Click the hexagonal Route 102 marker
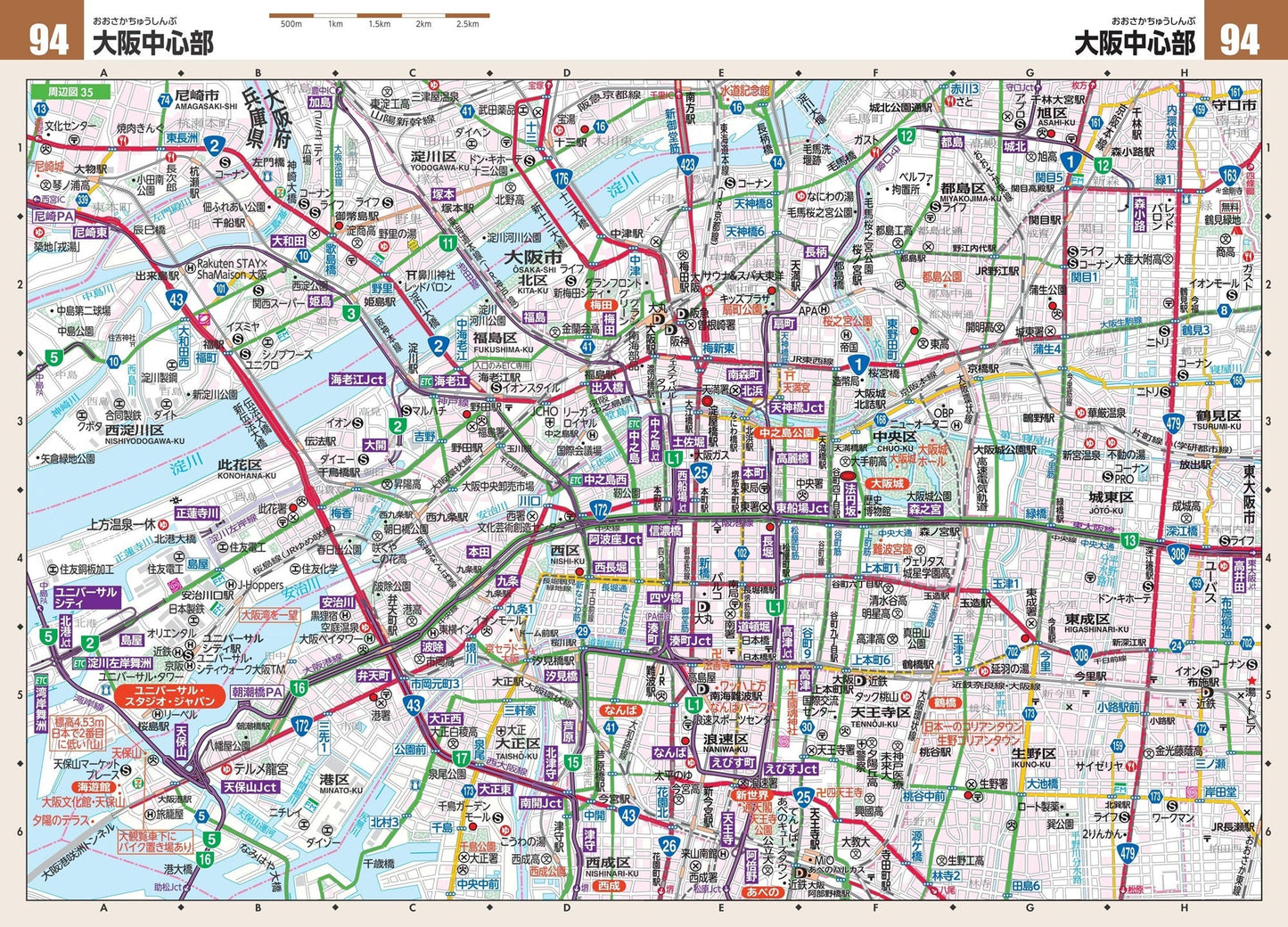1288x927 pixels. (741, 553)
